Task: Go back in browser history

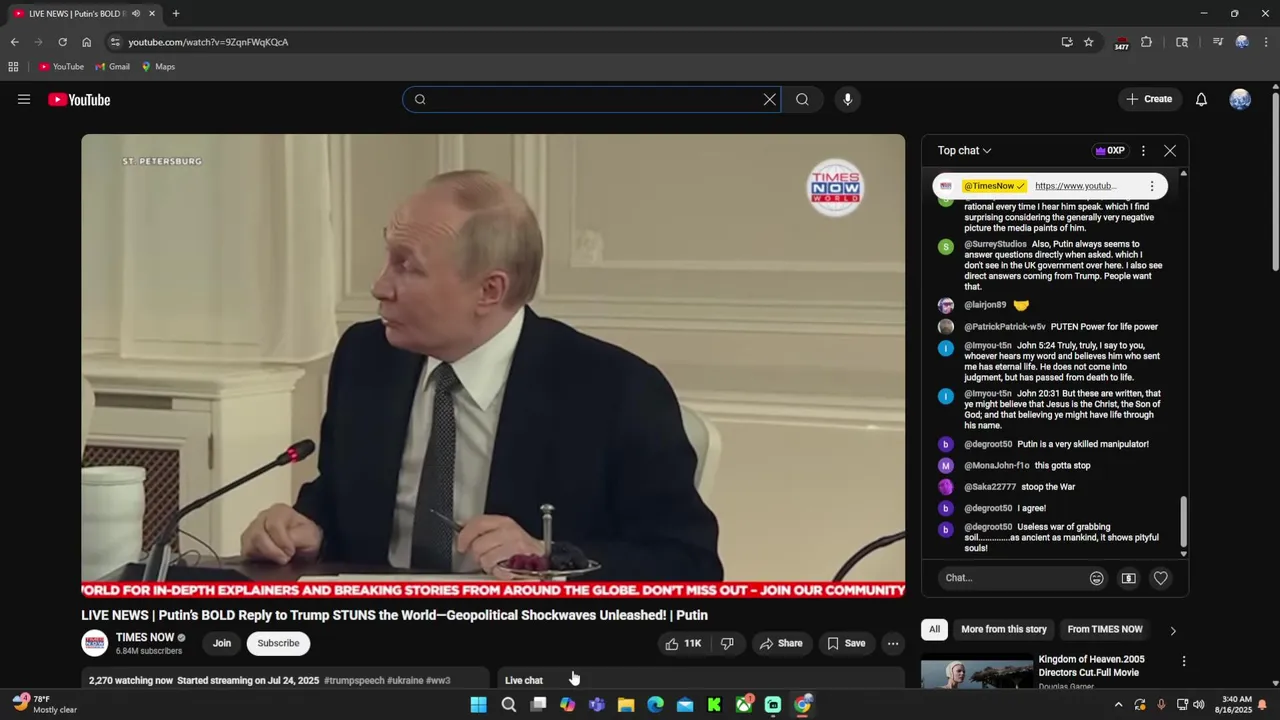Action: point(14,42)
